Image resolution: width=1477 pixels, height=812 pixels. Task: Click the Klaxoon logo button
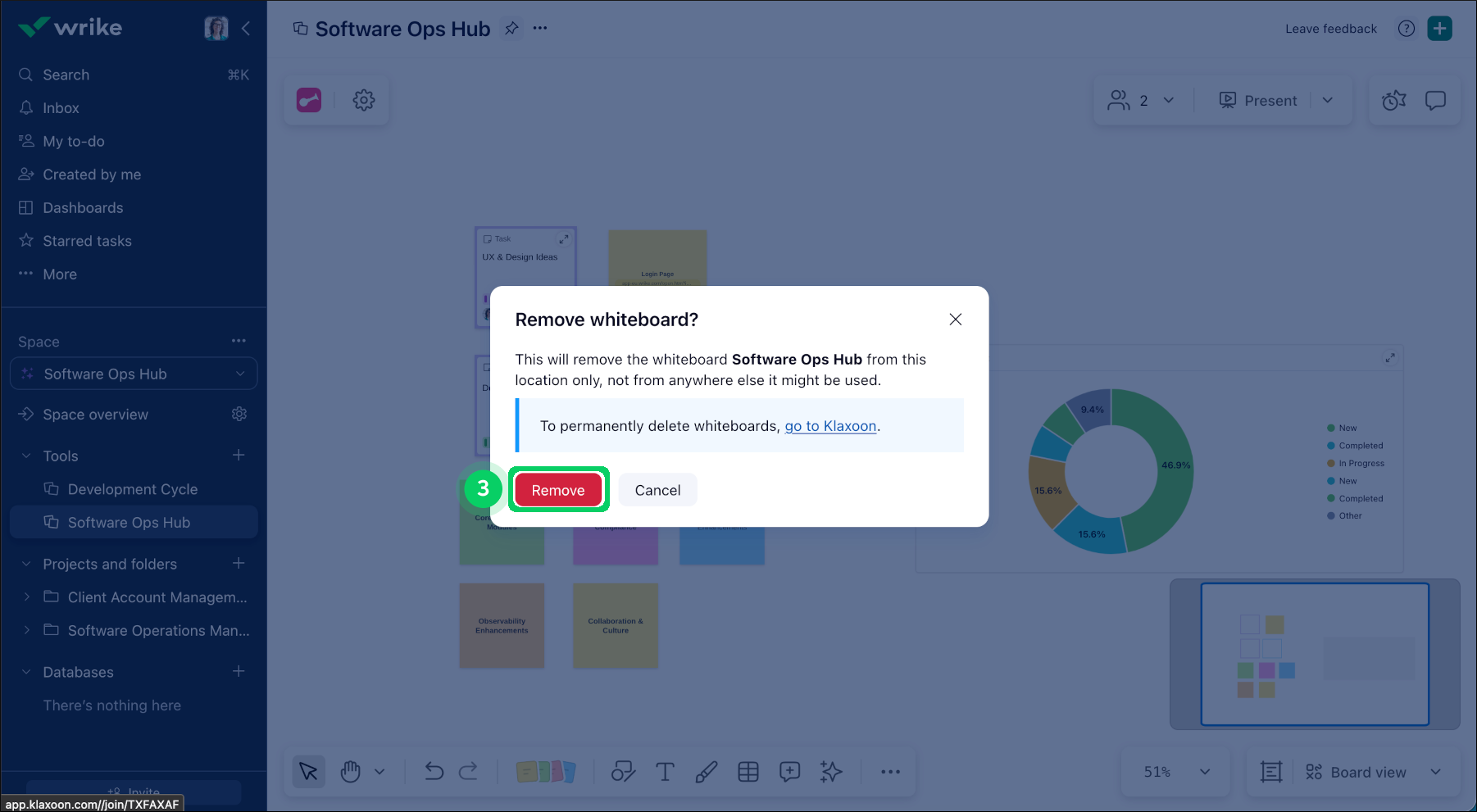click(x=309, y=100)
